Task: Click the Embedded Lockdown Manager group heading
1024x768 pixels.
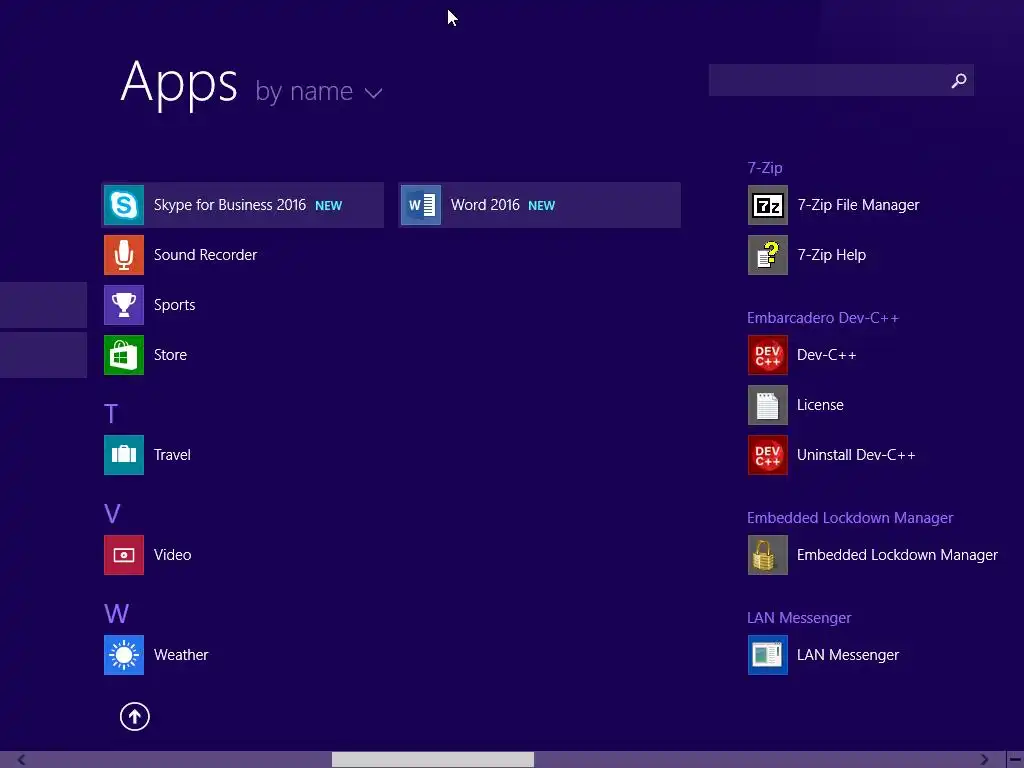Action: (850, 518)
